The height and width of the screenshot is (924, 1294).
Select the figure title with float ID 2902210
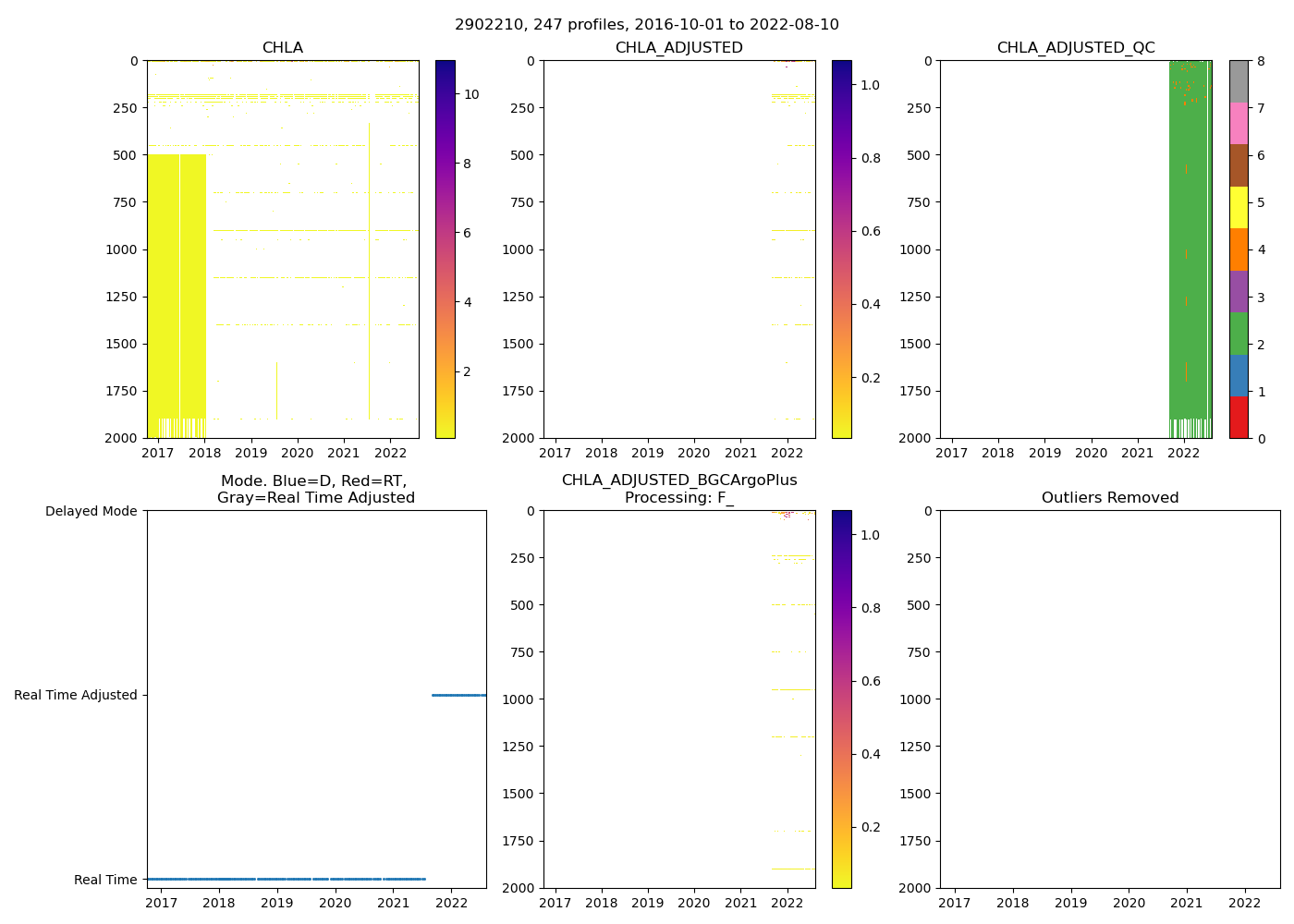pos(647,25)
